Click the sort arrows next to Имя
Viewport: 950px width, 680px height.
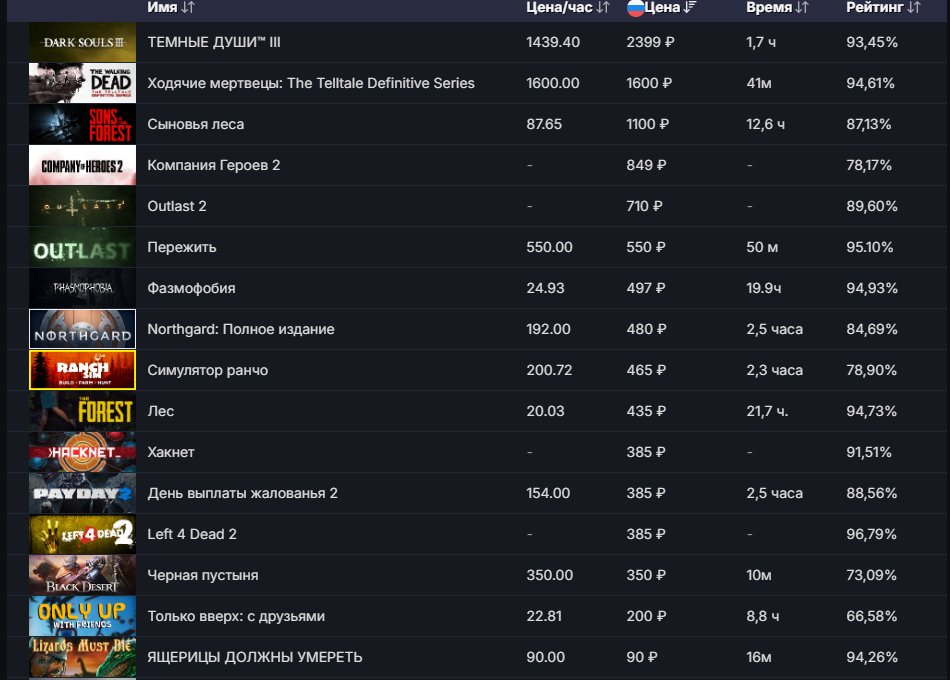tap(189, 8)
